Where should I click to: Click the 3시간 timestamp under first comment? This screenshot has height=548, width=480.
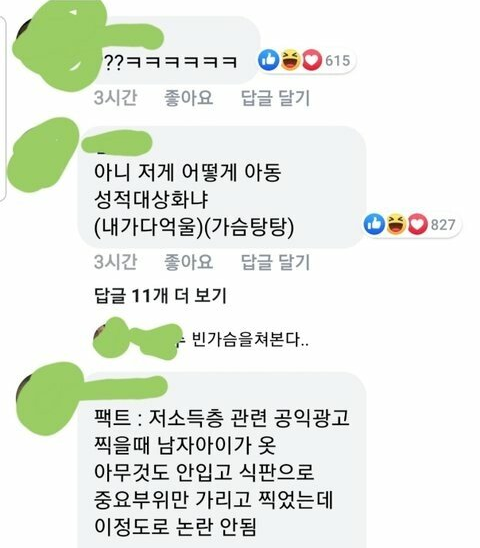pos(115,98)
